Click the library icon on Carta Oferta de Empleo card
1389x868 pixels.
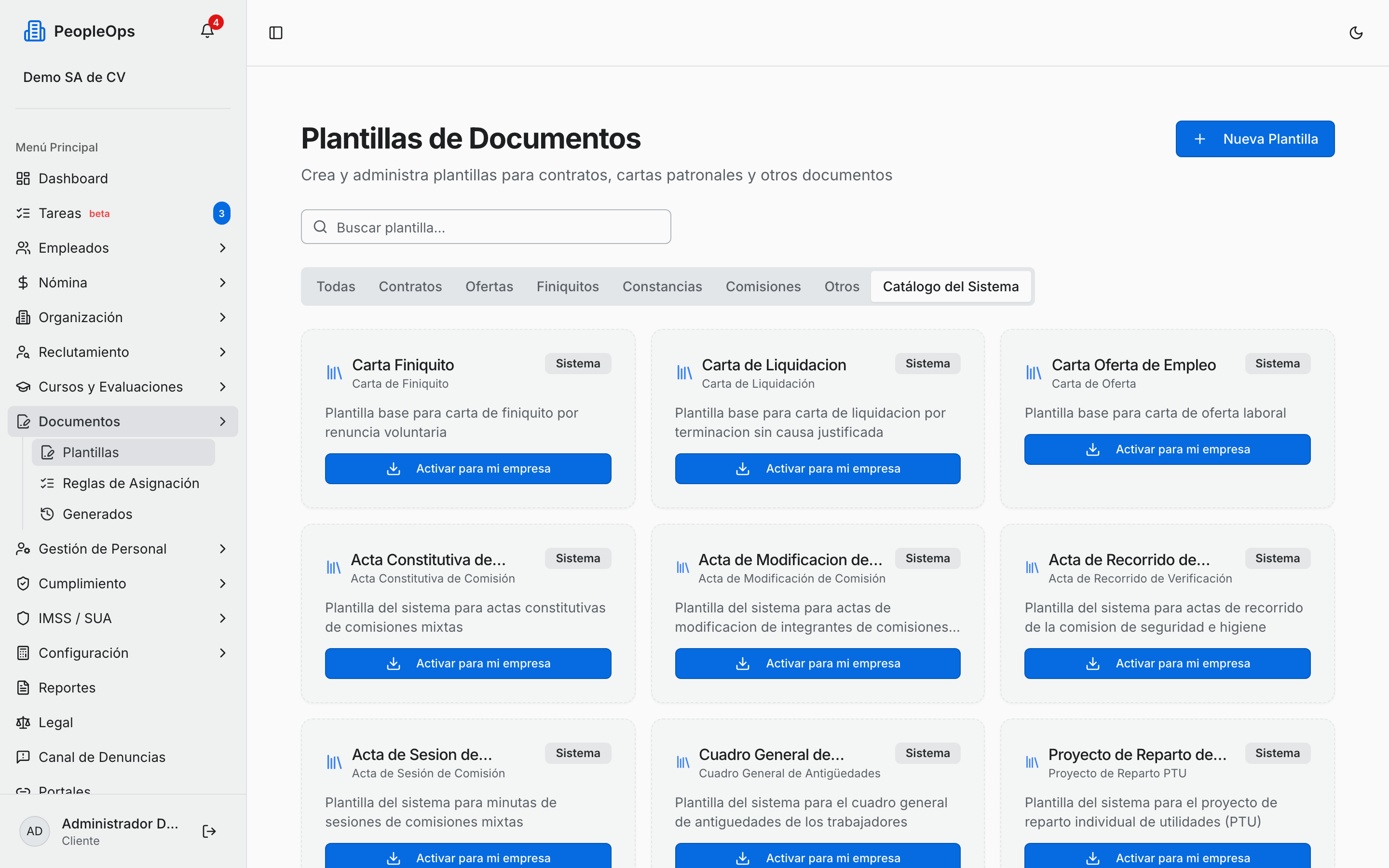coord(1034,373)
